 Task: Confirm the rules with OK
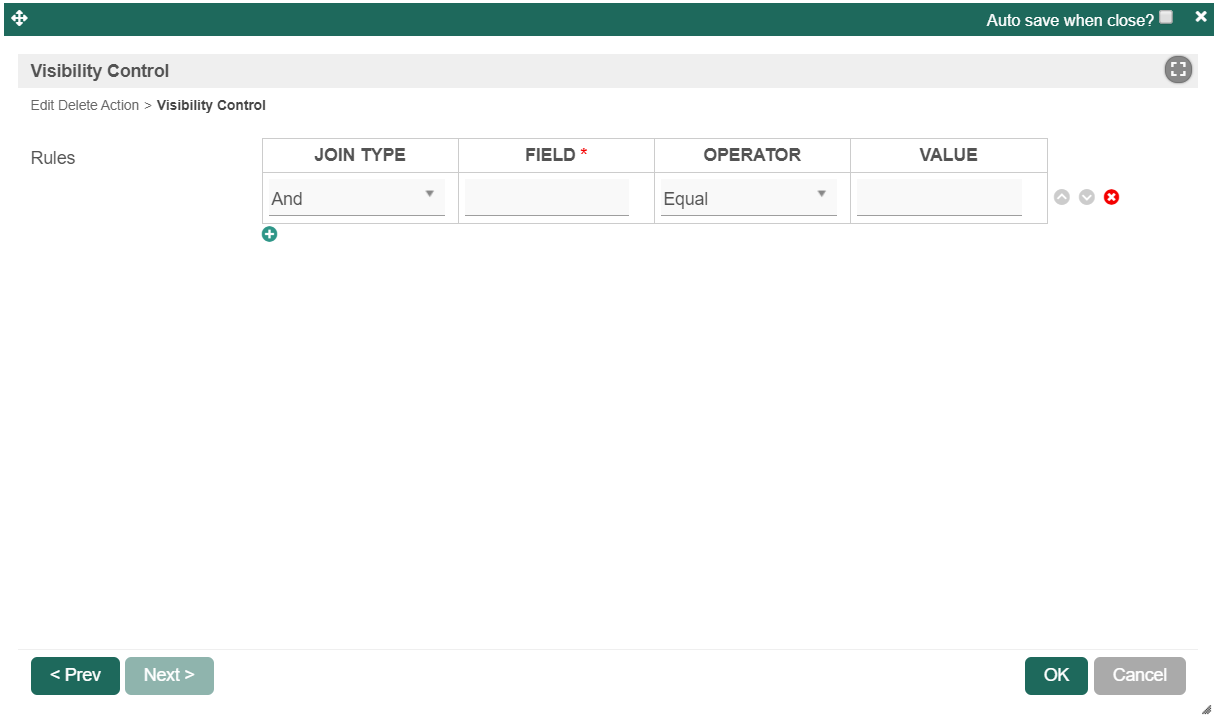click(1056, 675)
